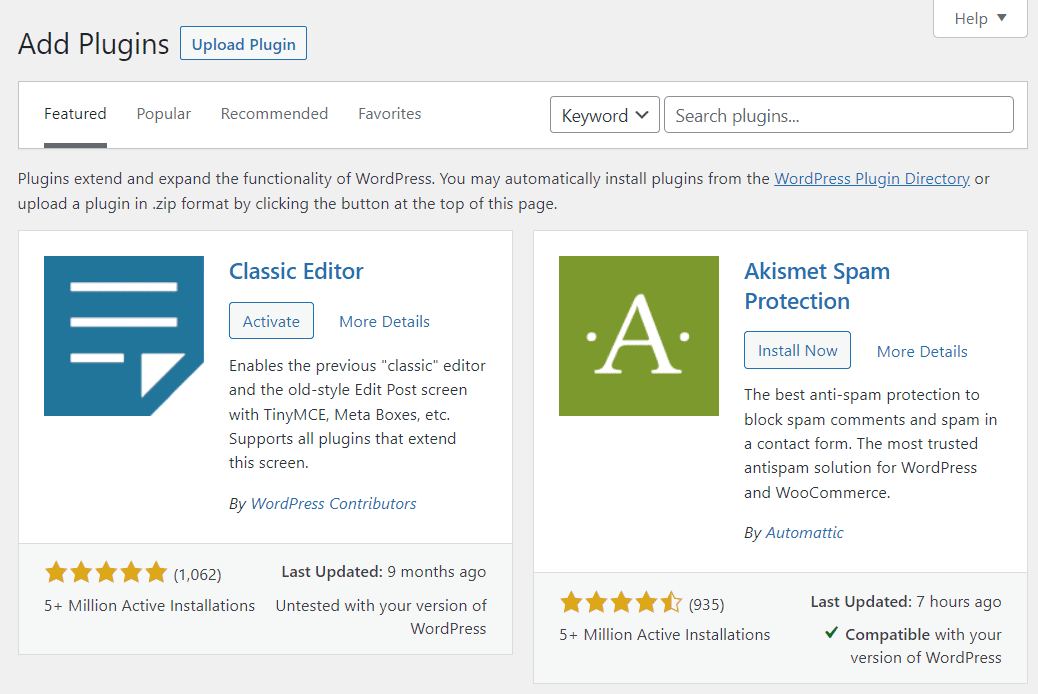Image resolution: width=1038 pixels, height=694 pixels.
Task: View More Details for Akismet
Action: click(x=921, y=351)
